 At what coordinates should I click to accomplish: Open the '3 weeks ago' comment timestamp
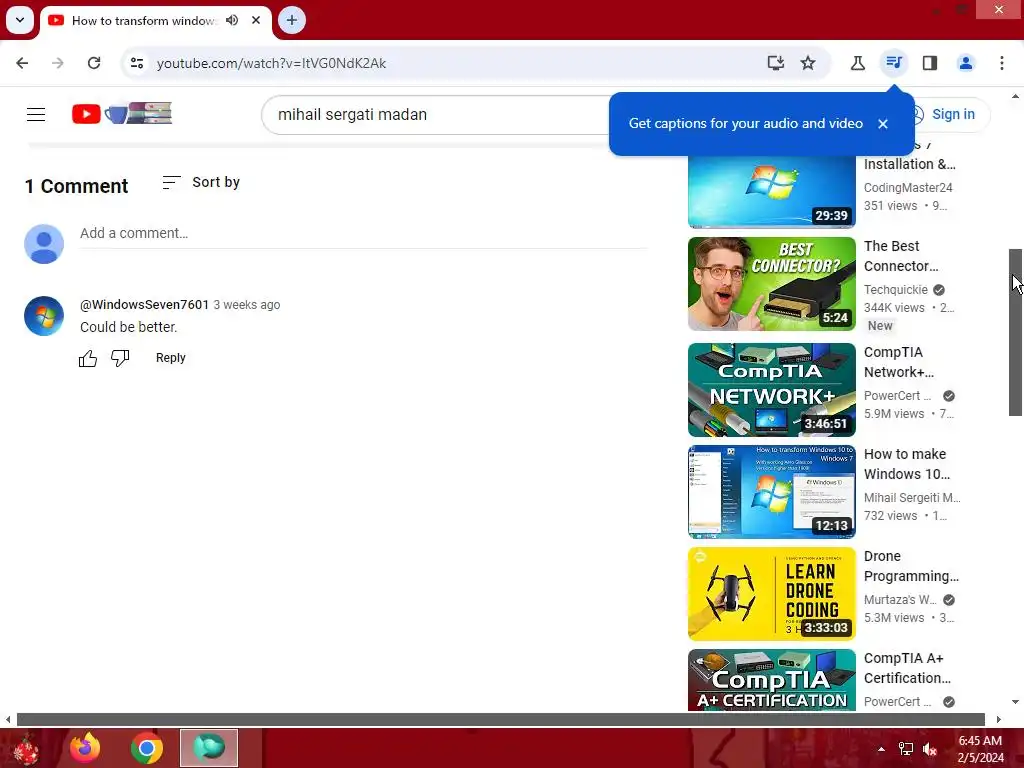(x=247, y=305)
